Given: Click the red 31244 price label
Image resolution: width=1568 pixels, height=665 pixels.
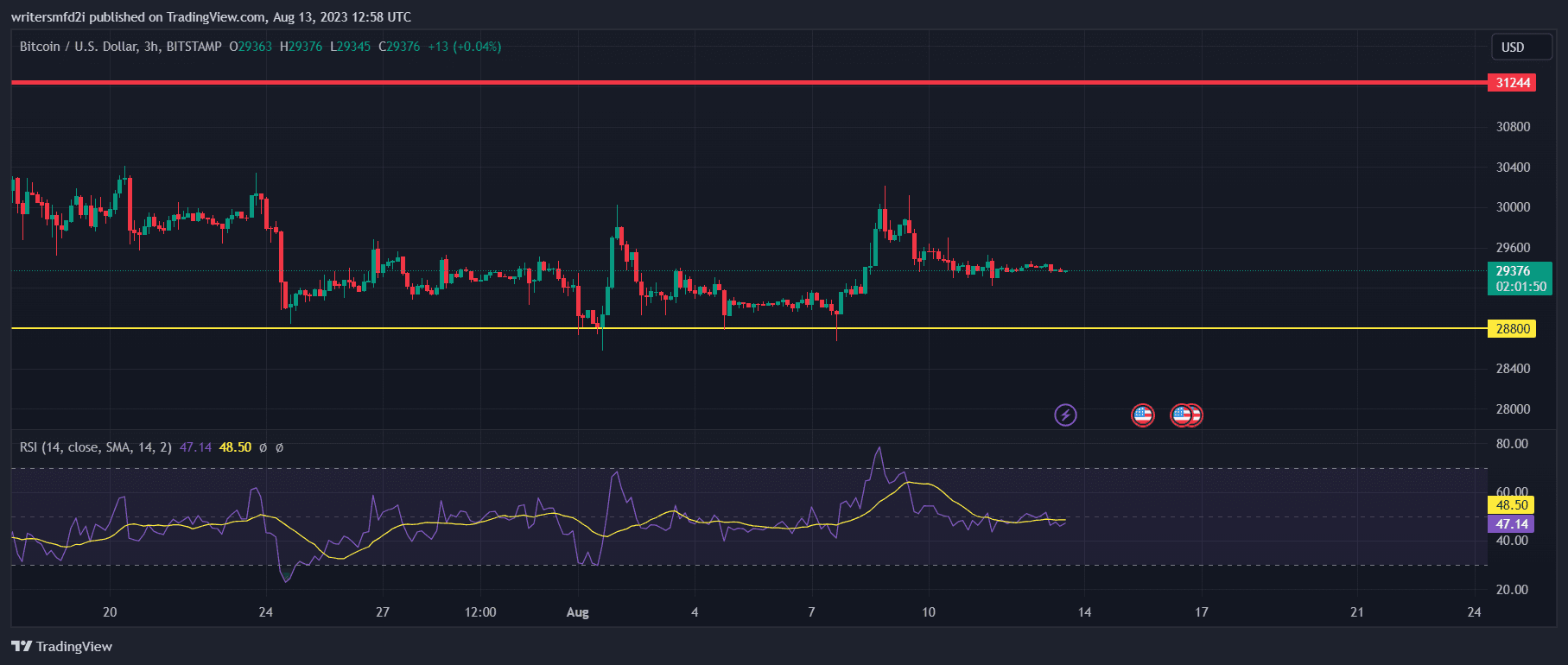Looking at the screenshot, I should (x=1512, y=83).
